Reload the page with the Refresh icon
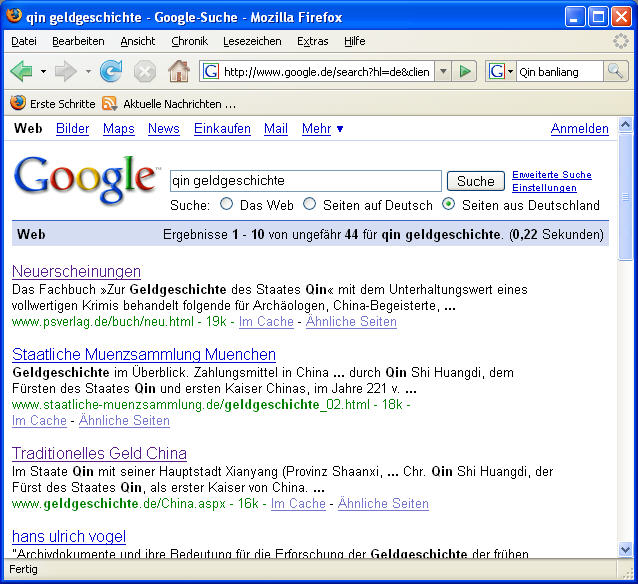 coord(111,71)
